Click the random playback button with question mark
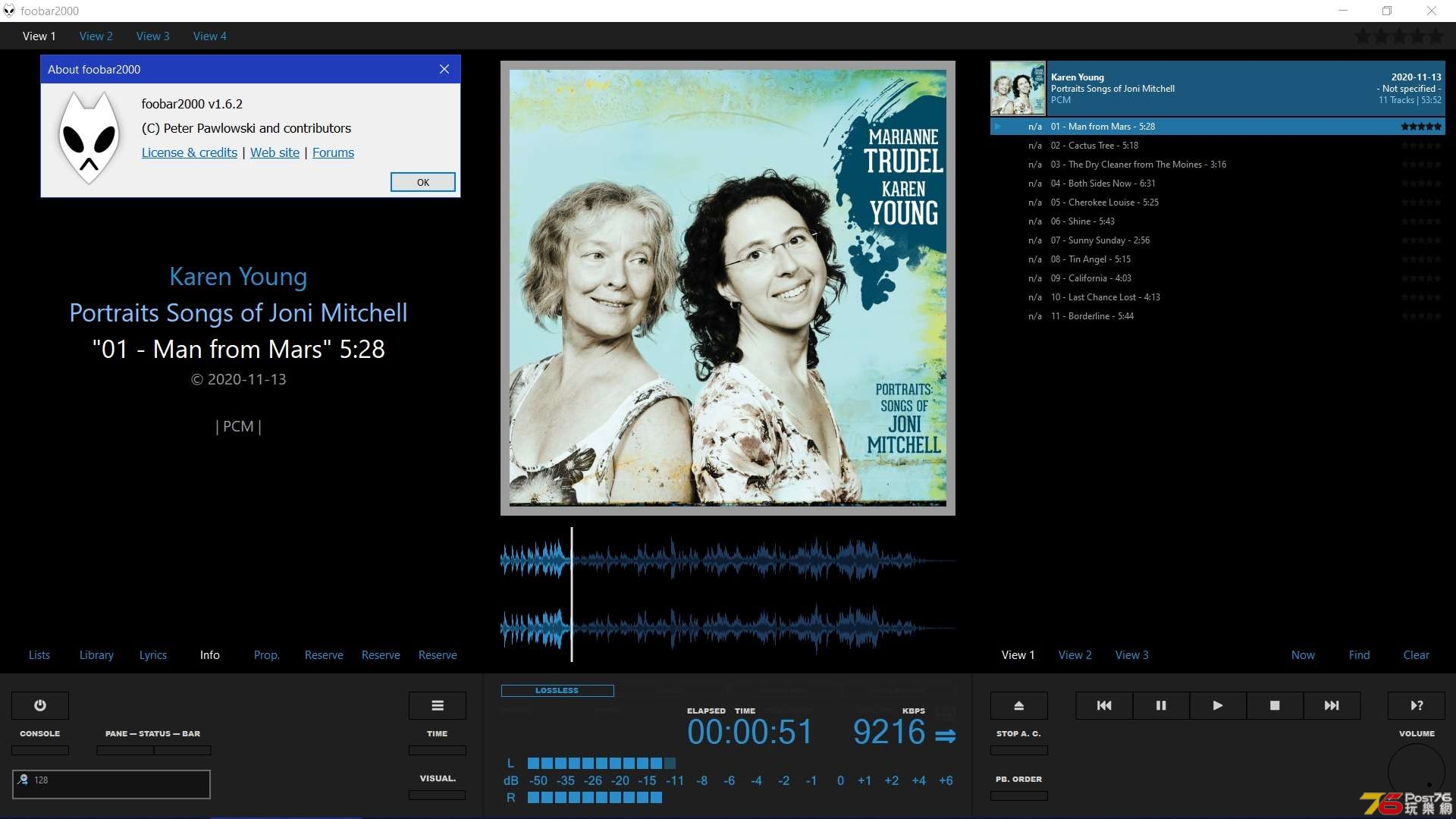 (1417, 705)
